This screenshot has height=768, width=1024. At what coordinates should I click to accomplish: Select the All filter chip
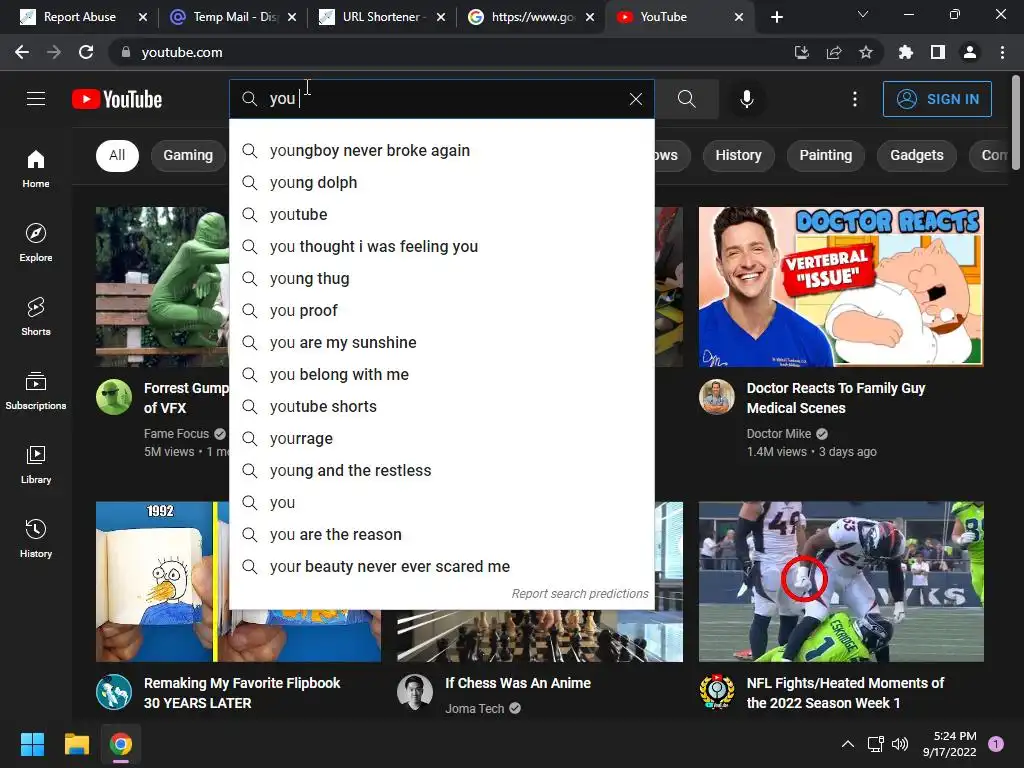coord(117,155)
